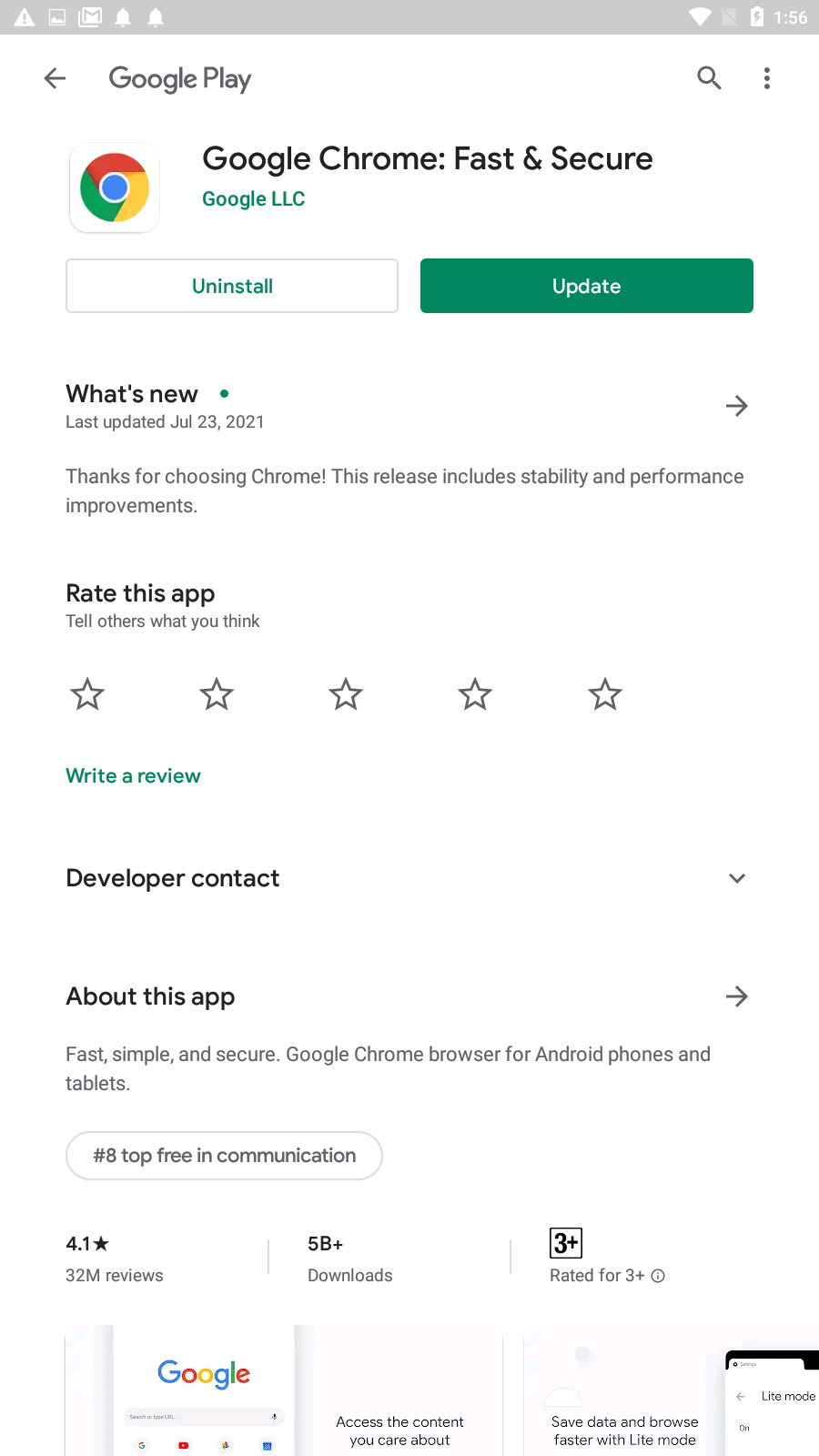Open the Lite mode screenshot thumbnail
The image size is (819, 1456).
[672, 1390]
